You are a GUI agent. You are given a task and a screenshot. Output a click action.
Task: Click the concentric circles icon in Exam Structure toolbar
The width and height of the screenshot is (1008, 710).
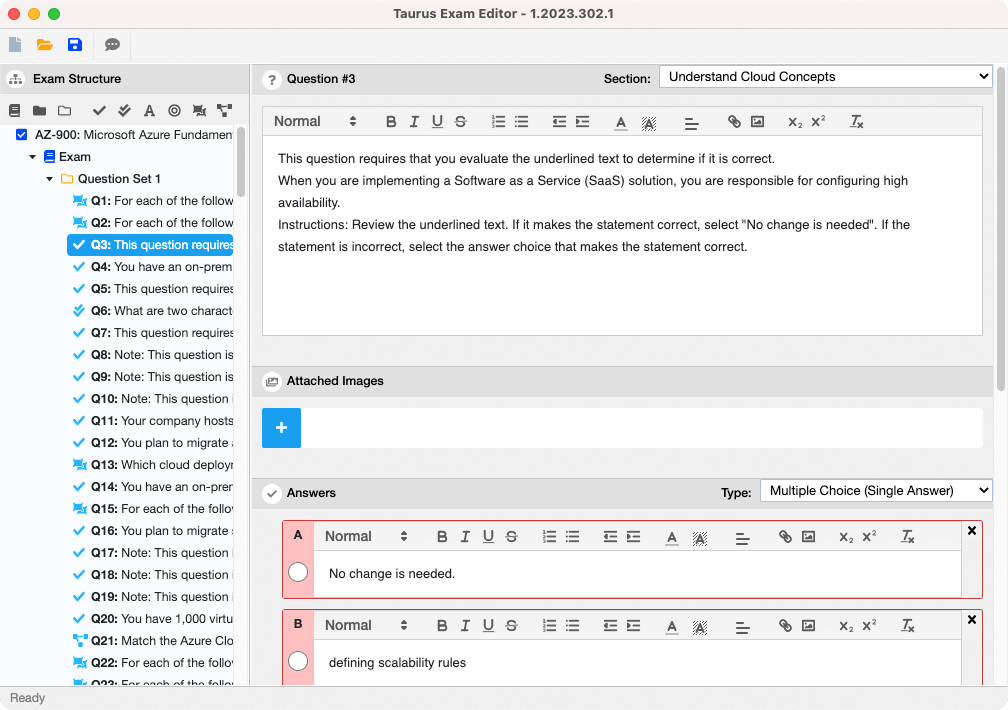(174, 111)
